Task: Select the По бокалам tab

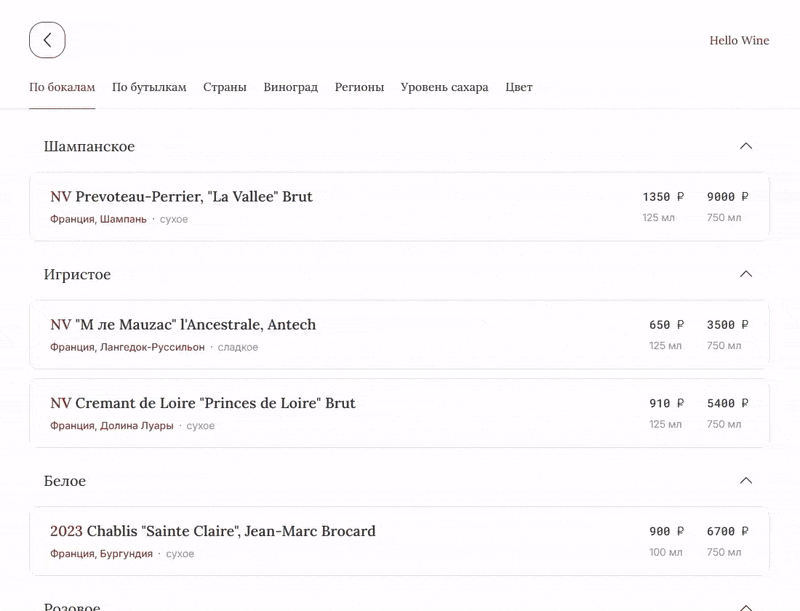Action: pyautogui.click(x=62, y=87)
